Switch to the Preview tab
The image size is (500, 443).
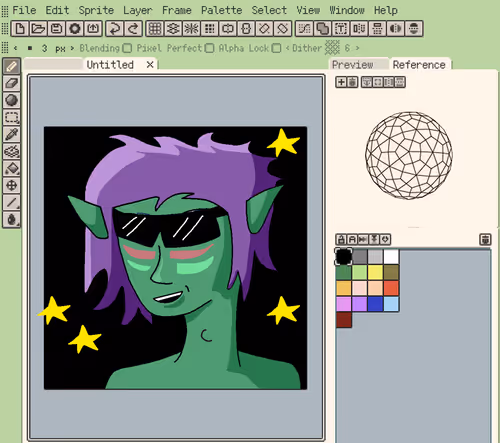353,65
